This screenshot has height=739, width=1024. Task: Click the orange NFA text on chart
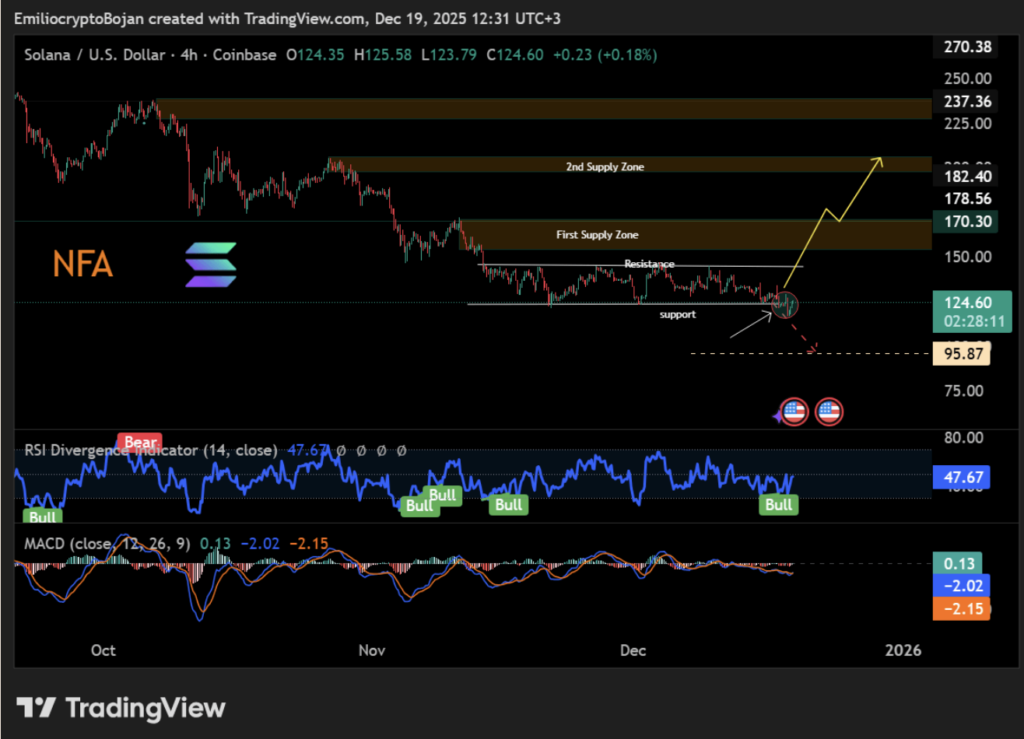click(x=83, y=265)
